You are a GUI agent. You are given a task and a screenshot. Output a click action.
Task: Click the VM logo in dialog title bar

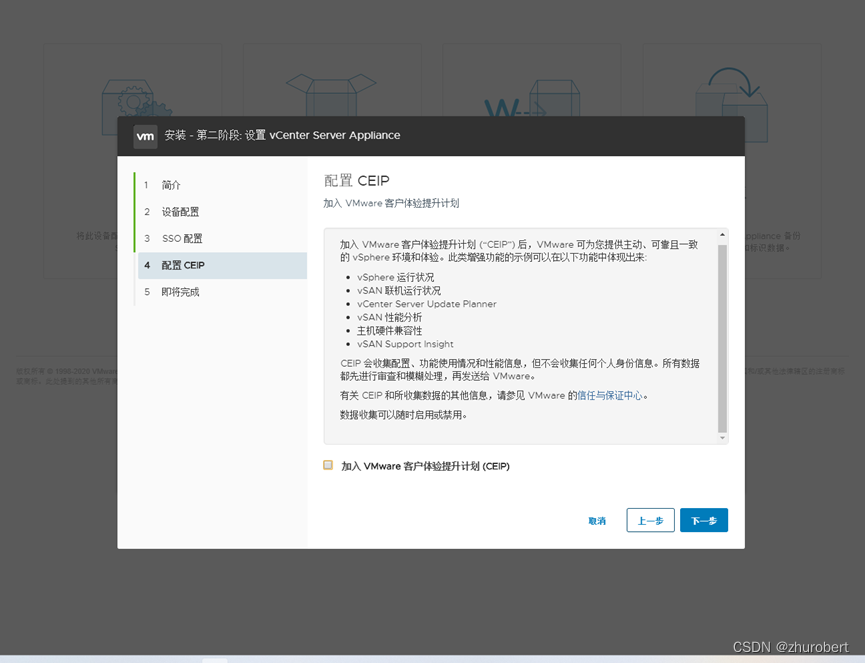point(145,136)
